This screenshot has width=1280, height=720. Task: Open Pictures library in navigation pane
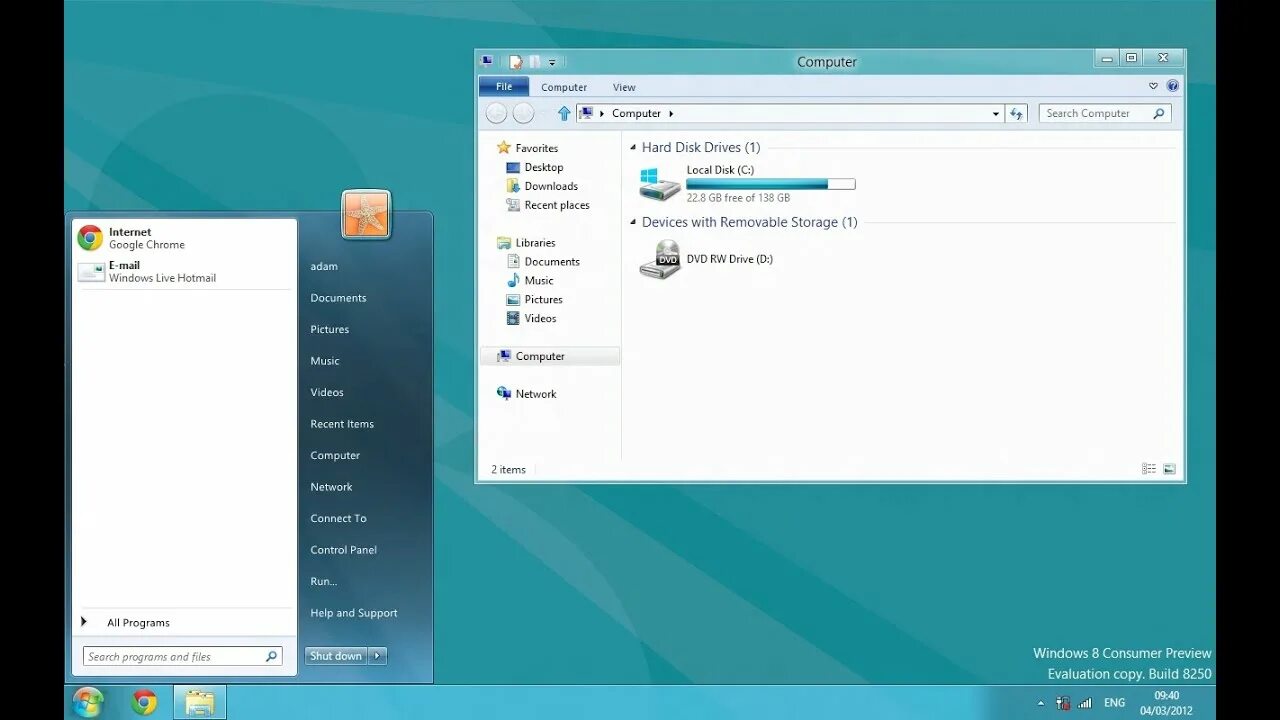[534, 300]
